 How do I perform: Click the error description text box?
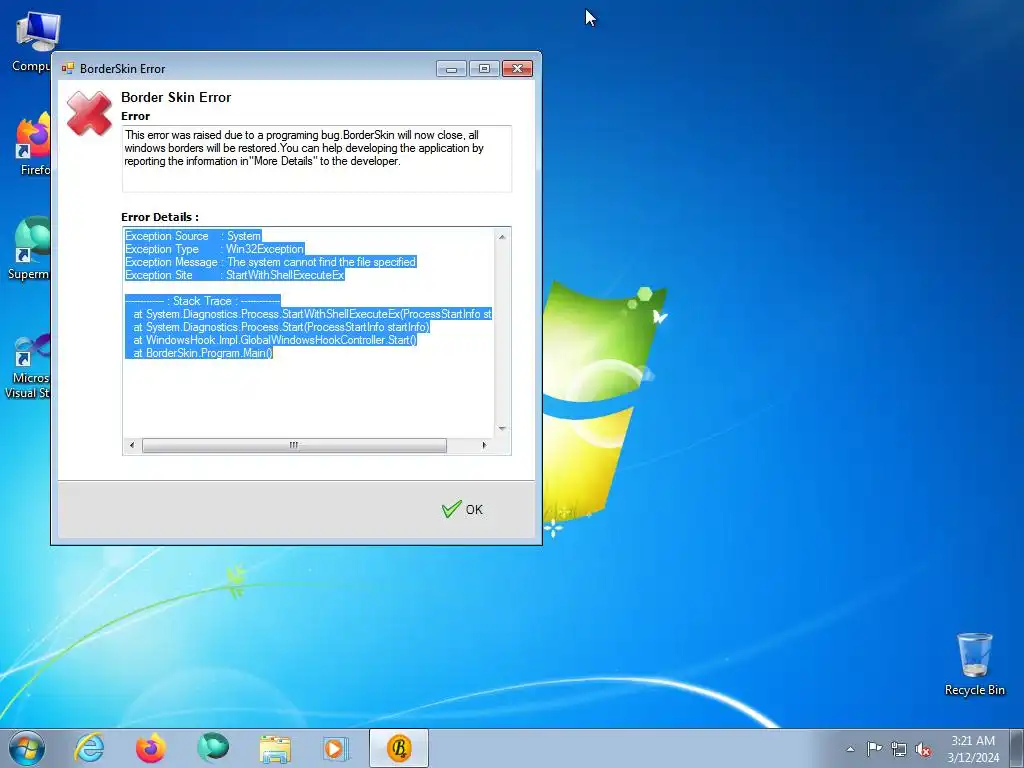point(317,159)
